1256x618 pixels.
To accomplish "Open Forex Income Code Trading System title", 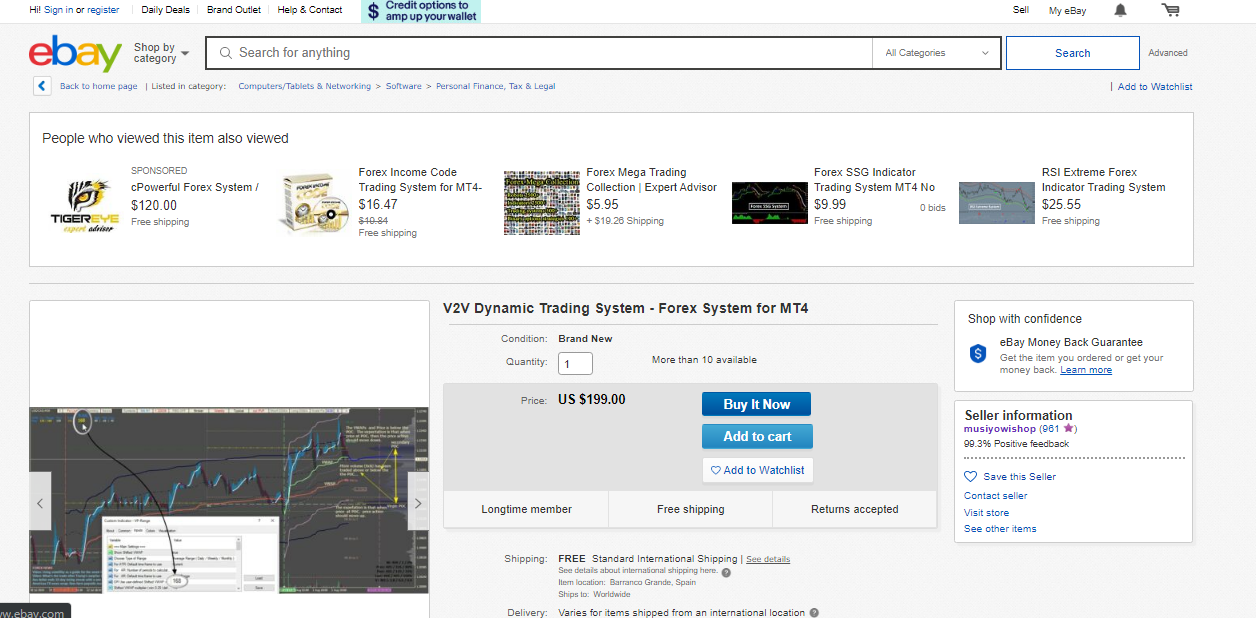I will click(420, 180).
